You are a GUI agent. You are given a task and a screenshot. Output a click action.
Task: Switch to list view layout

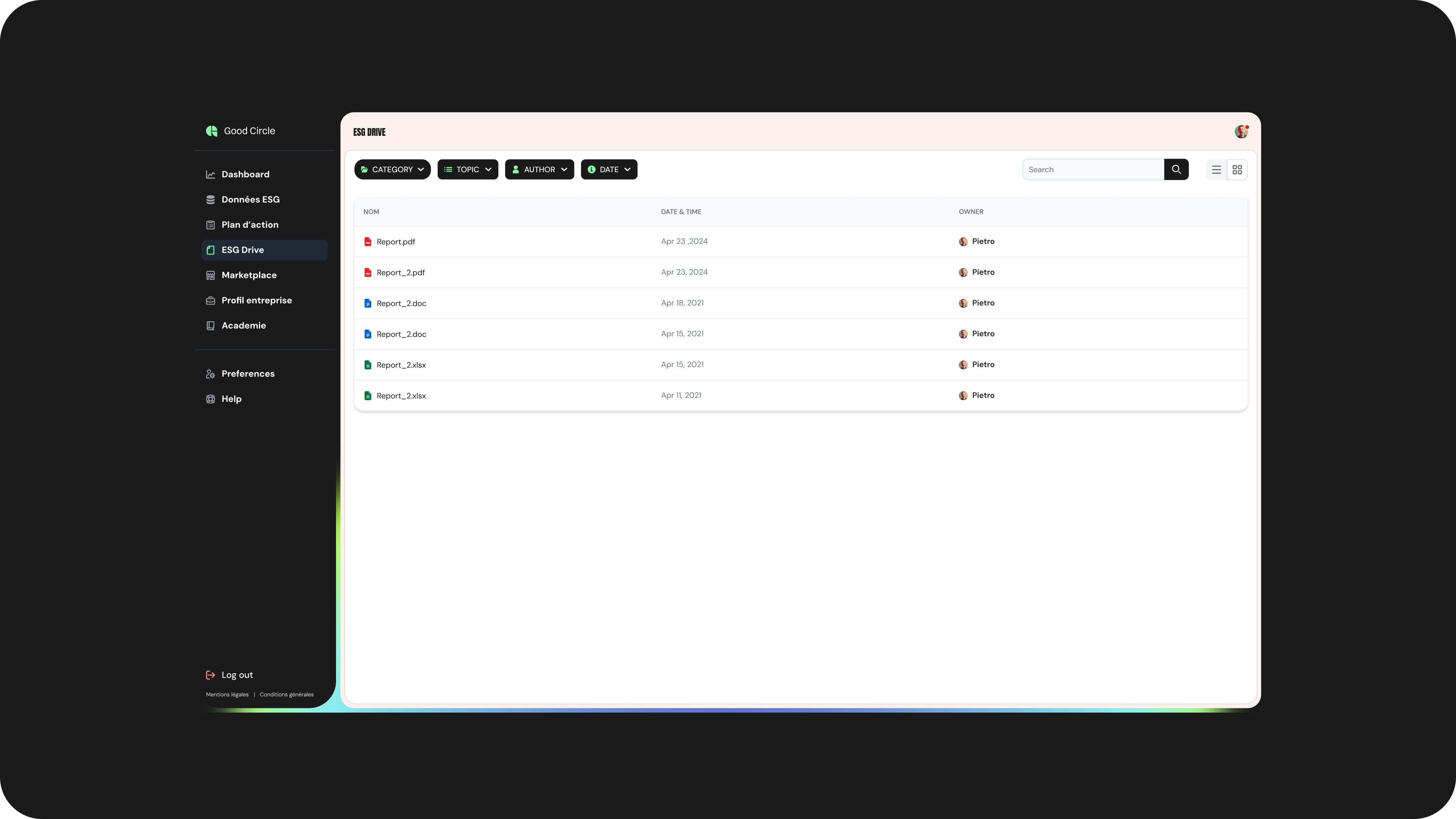tap(1216, 169)
